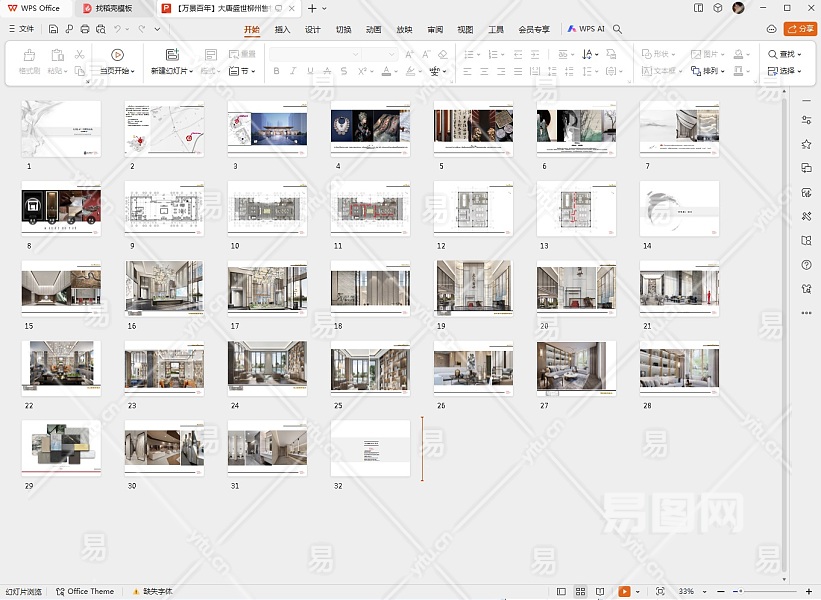Select slide thumbnail number 16
The height and width of the screenshot is (600, 821).
[163, 287]
